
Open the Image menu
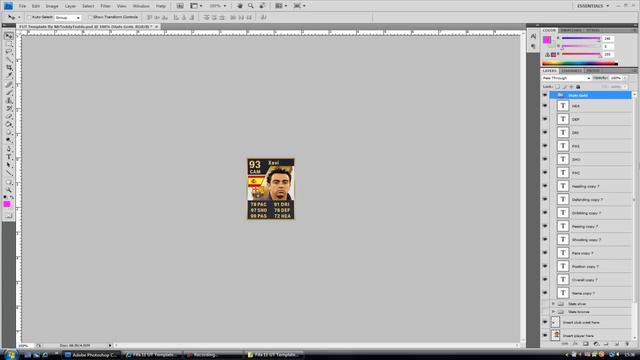click(52, 6)
